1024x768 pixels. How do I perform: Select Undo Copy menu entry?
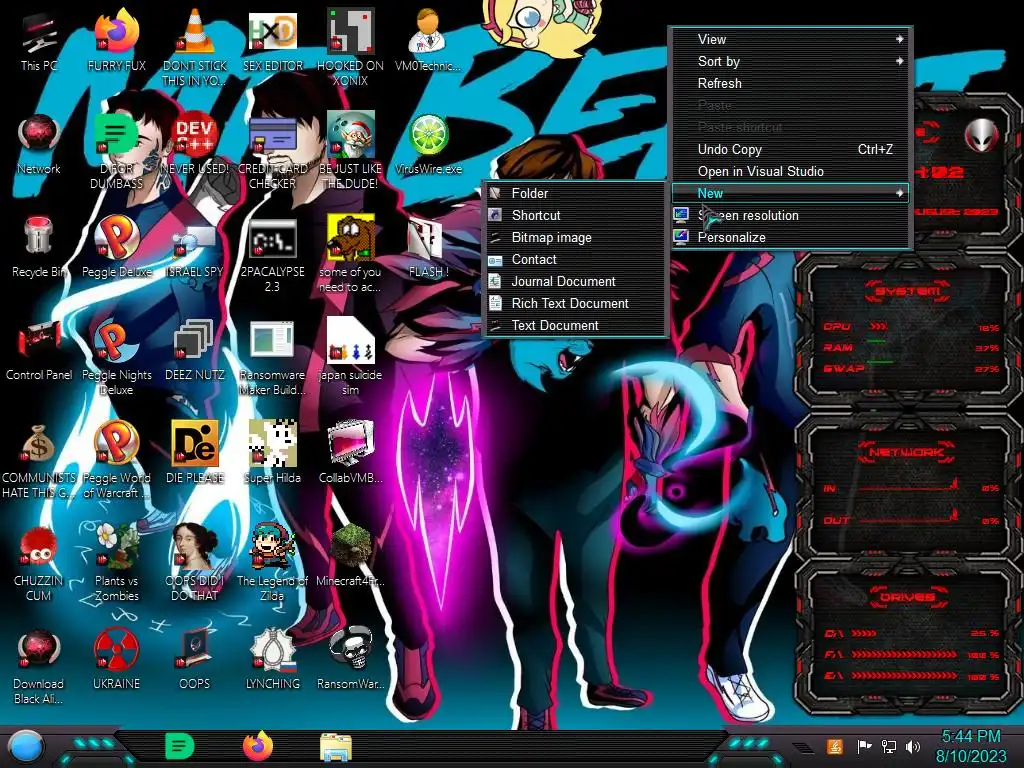click(791, 150)
